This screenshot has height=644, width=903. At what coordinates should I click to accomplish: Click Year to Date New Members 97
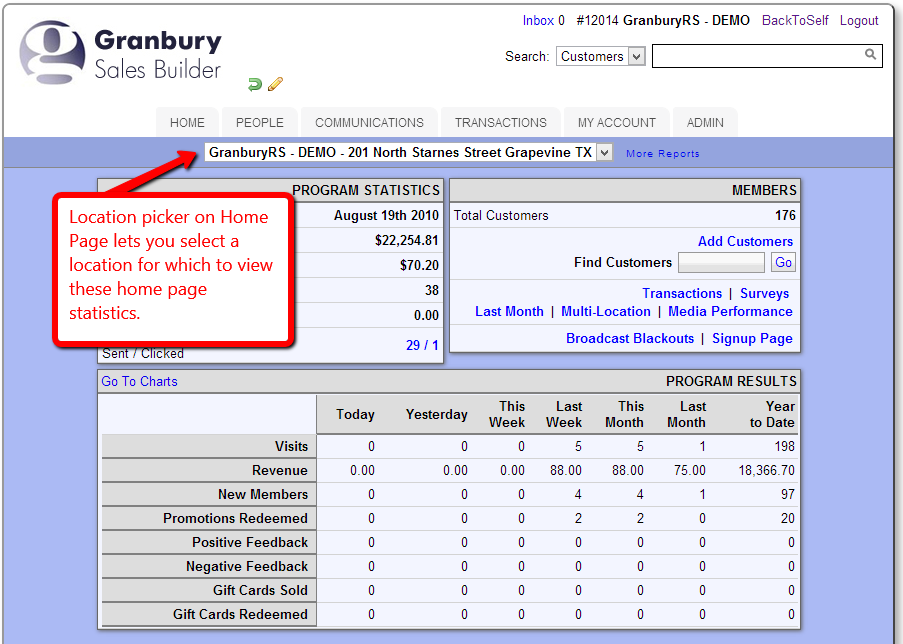point(788,494)
